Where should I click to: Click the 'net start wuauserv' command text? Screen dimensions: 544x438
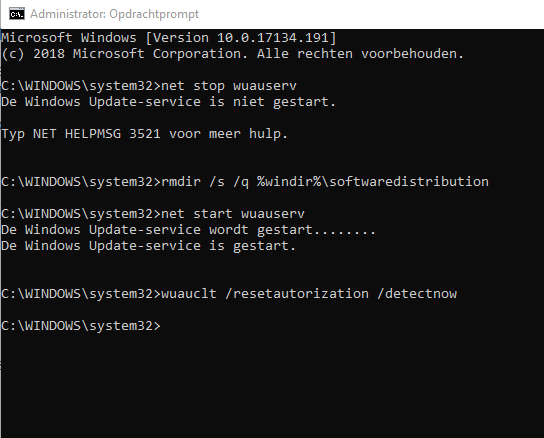tap(233, 214)
